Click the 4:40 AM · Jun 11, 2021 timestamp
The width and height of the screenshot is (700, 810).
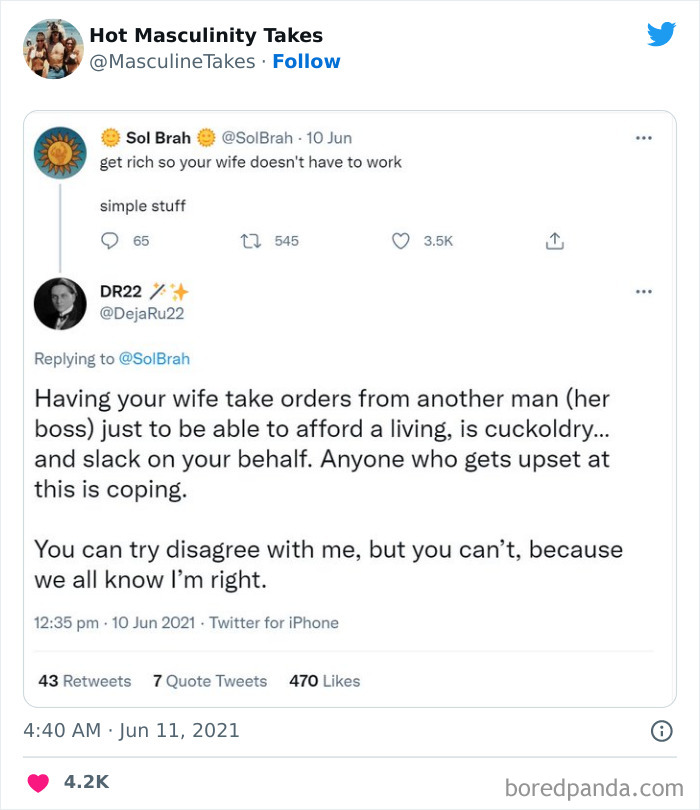pyautogui.click(x=132, y=731)
